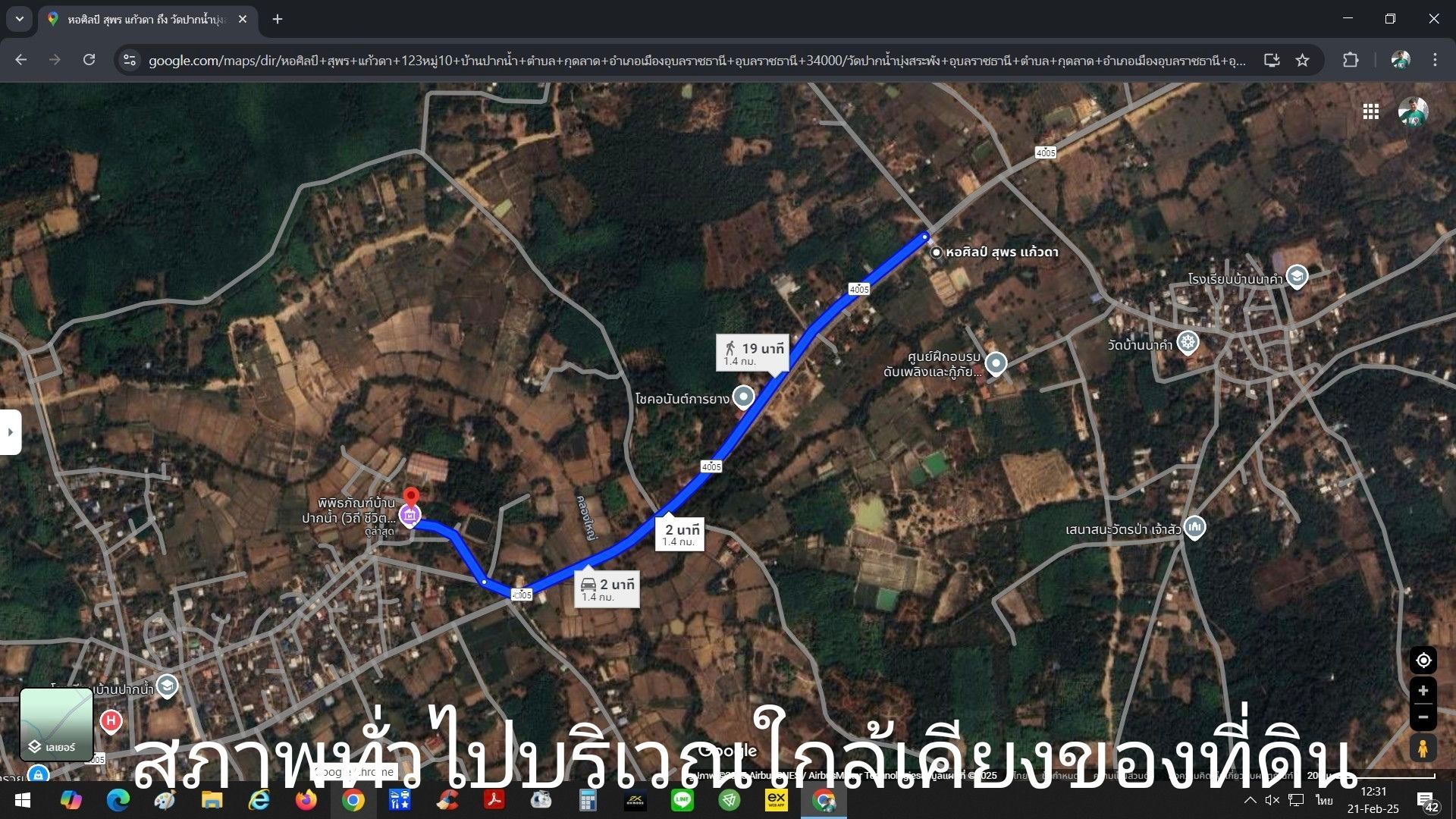Open โชคอนันต์การยาง place marker

click(x=744, y=397)
